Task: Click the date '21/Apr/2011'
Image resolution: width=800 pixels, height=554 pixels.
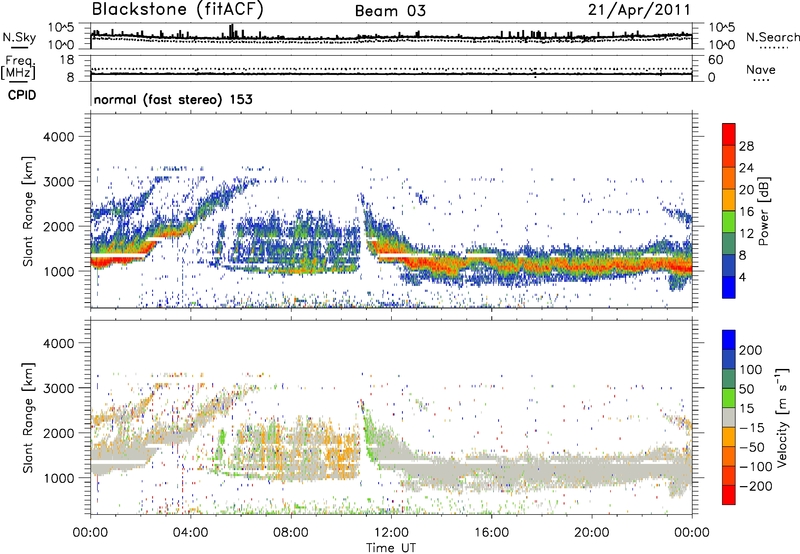Action: click(x=639, y=10)
